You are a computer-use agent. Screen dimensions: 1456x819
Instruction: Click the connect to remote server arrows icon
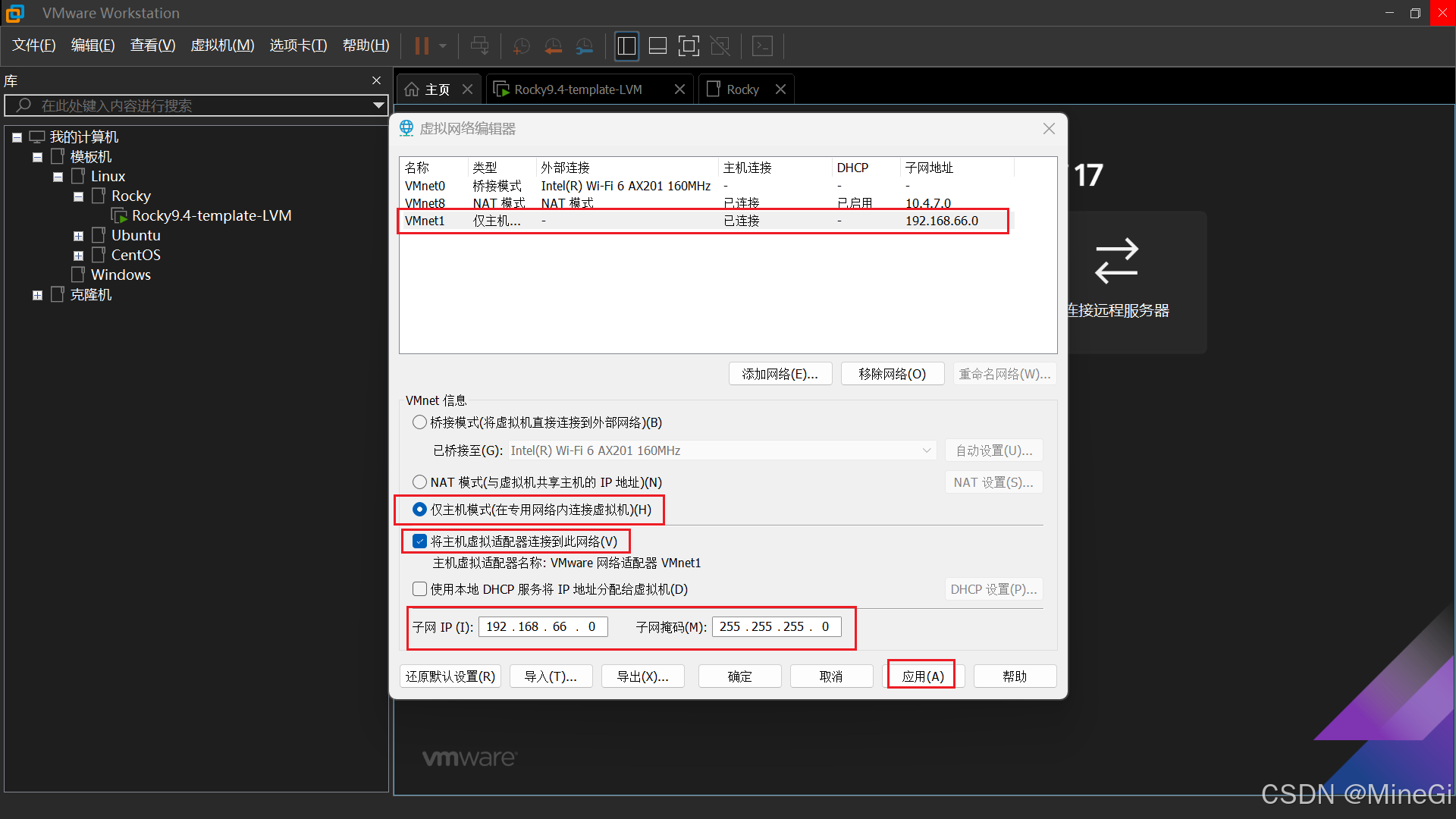tap(1116, 261)
